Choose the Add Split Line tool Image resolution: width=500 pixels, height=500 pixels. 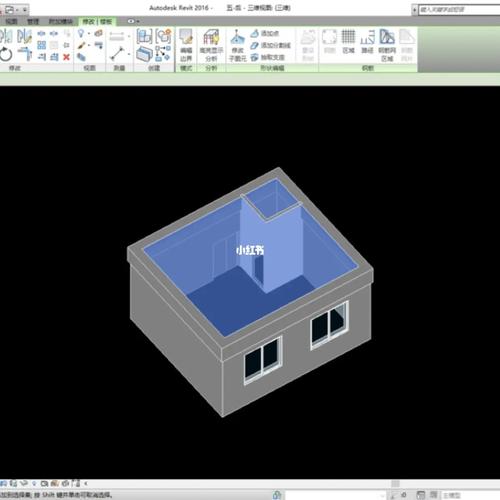[271, 45]
